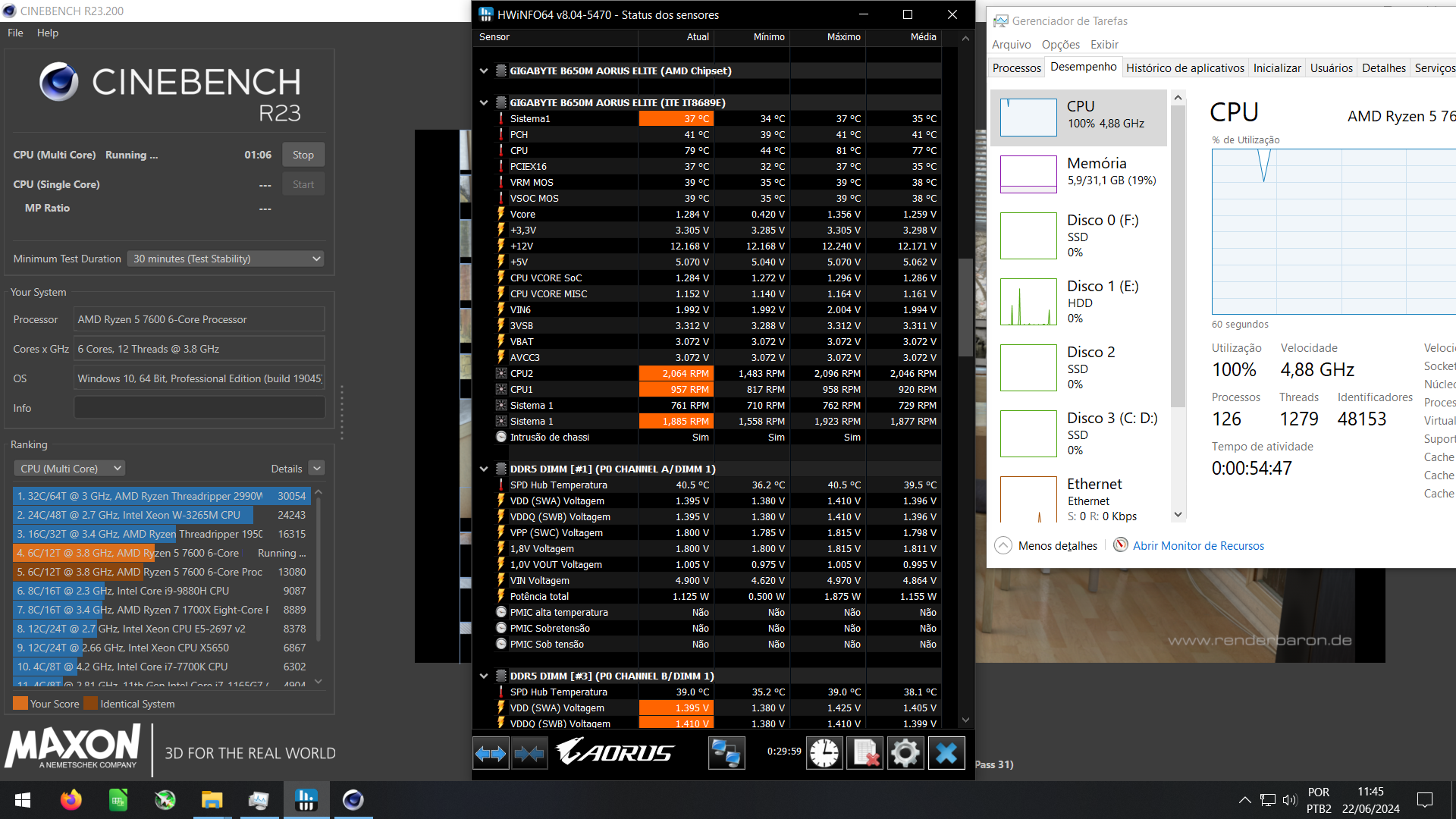Image resolution: width=1456 pixels, height=819 pixels.
Task: Toggle ranking Details expander arrow
Action: pos(317,469)
